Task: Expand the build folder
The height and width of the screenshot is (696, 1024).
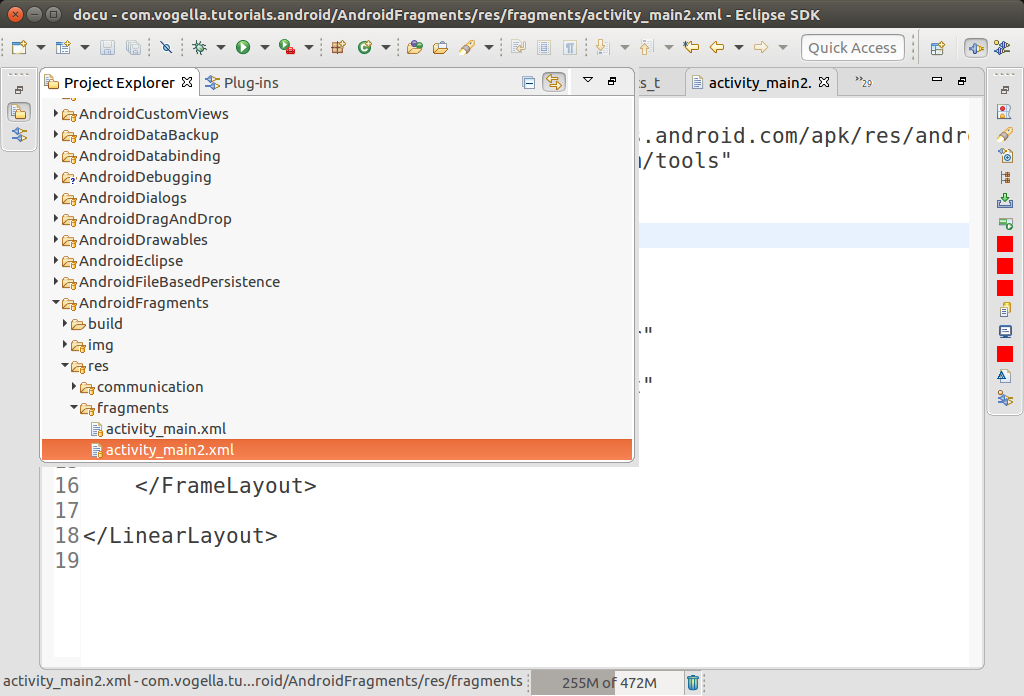Action: pyautogui.click(x=65, y=323)
